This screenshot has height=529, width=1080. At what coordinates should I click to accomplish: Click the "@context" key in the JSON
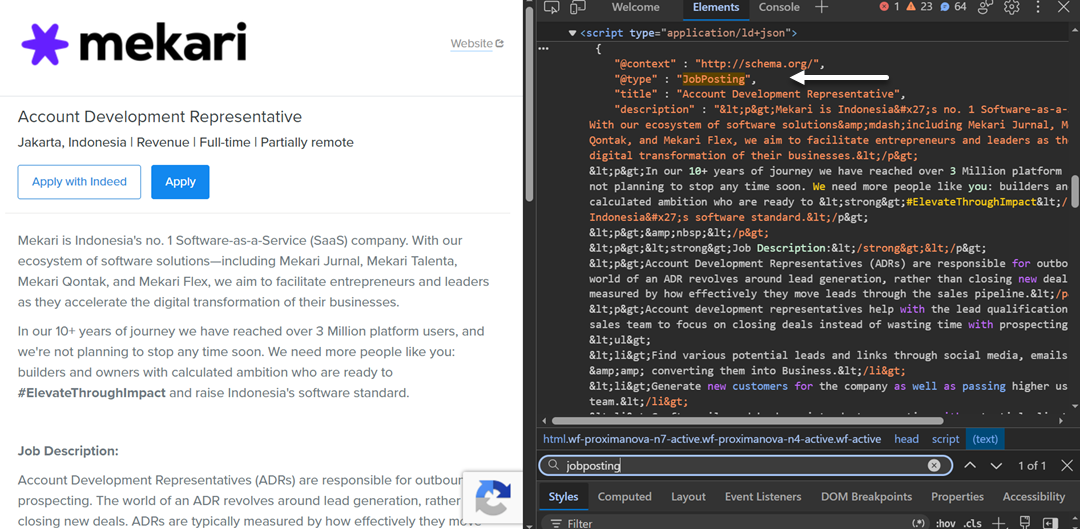point(643,64)
